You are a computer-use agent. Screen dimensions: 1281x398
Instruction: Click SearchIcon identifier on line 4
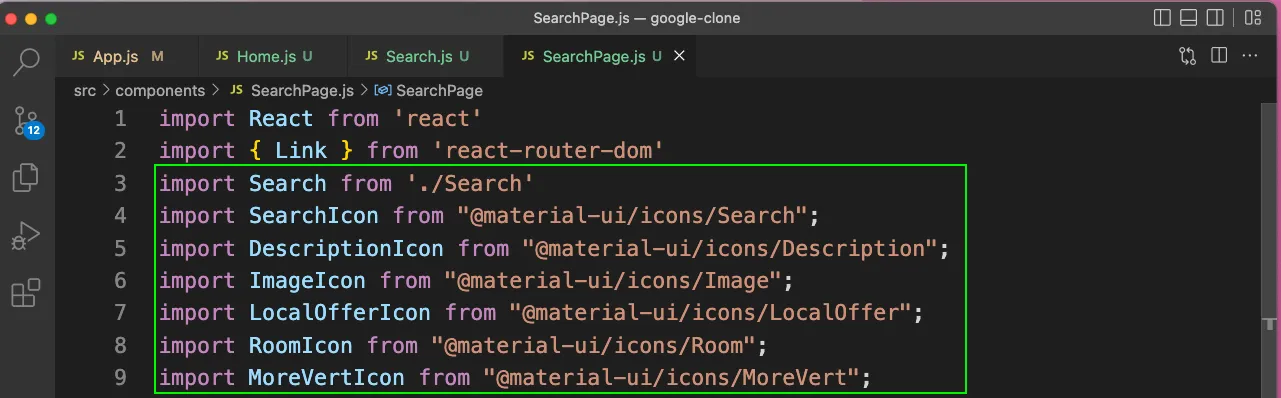click(x=314, y=215)
